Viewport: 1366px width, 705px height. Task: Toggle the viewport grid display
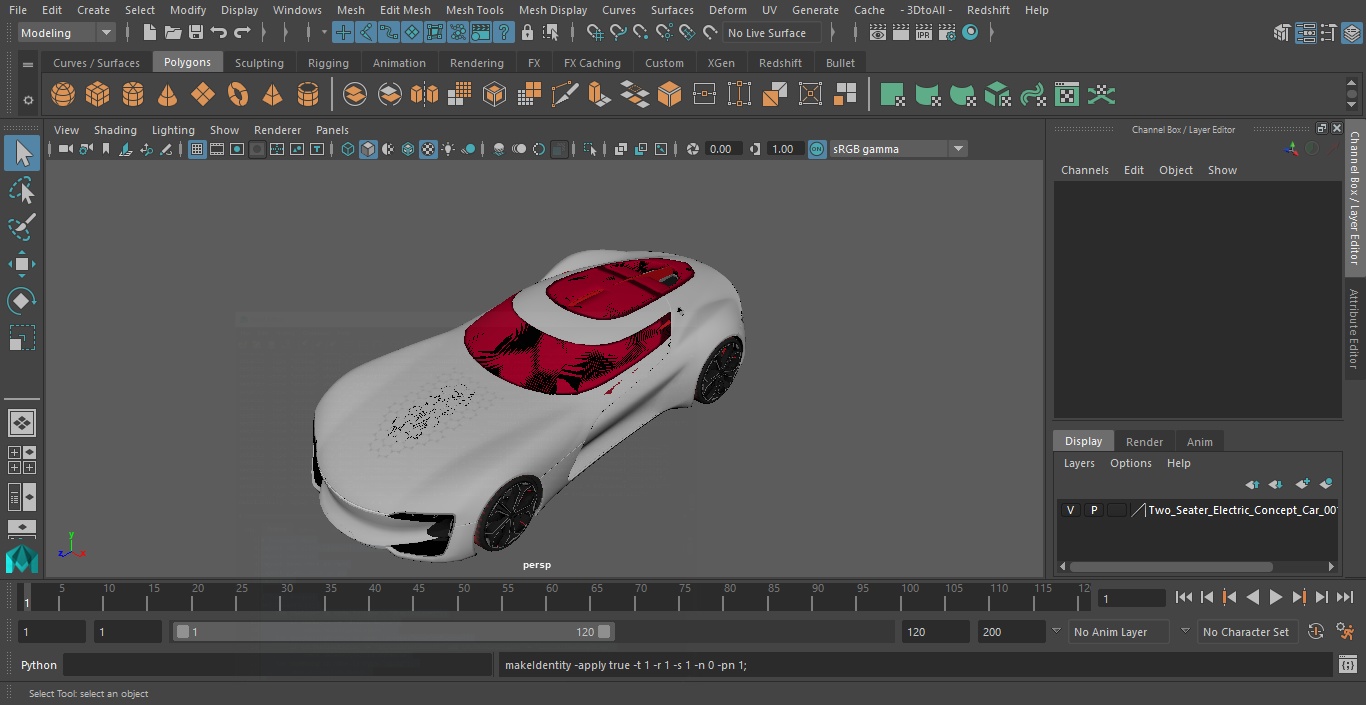pyautogui.click(x=197, y=149)
